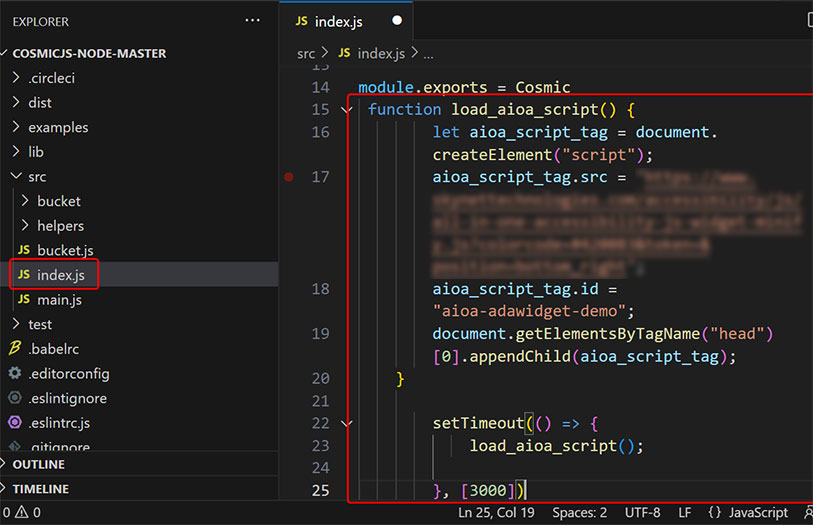Viewport: 813px width, 525px height.
Task: Toggle the breakpoint on line 17
Action: pyautogui.click(x=289, y=177)
